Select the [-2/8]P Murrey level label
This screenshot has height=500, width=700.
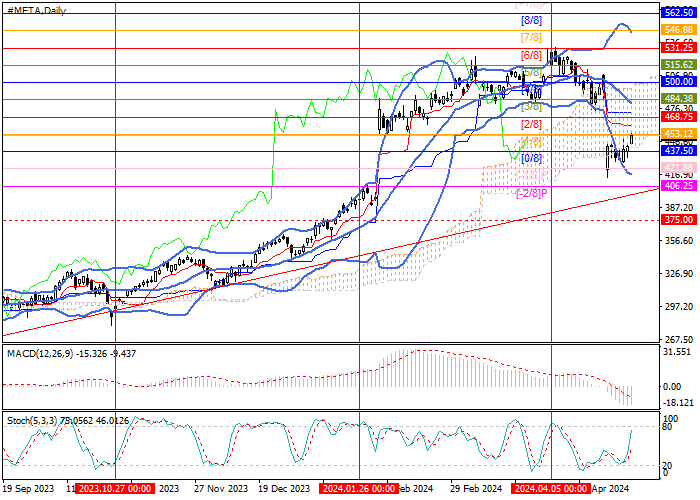tap(531, 193)
